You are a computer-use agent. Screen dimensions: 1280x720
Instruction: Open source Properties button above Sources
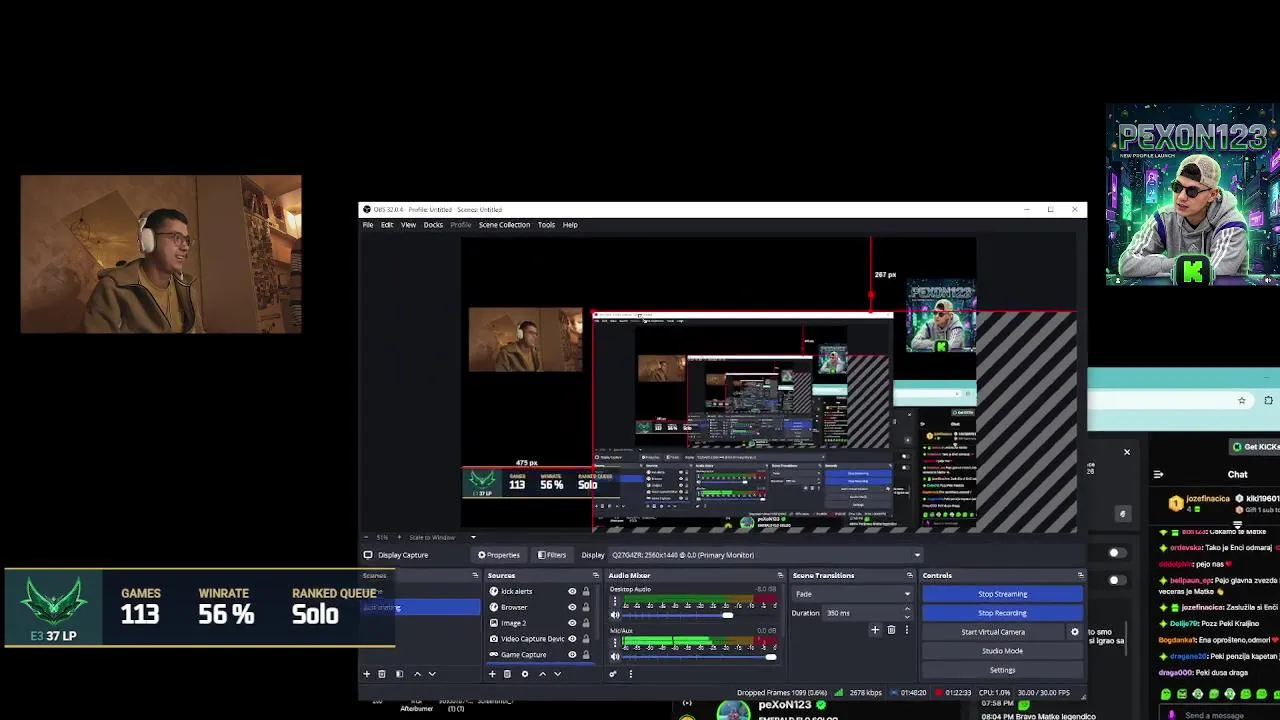(499, 555)
